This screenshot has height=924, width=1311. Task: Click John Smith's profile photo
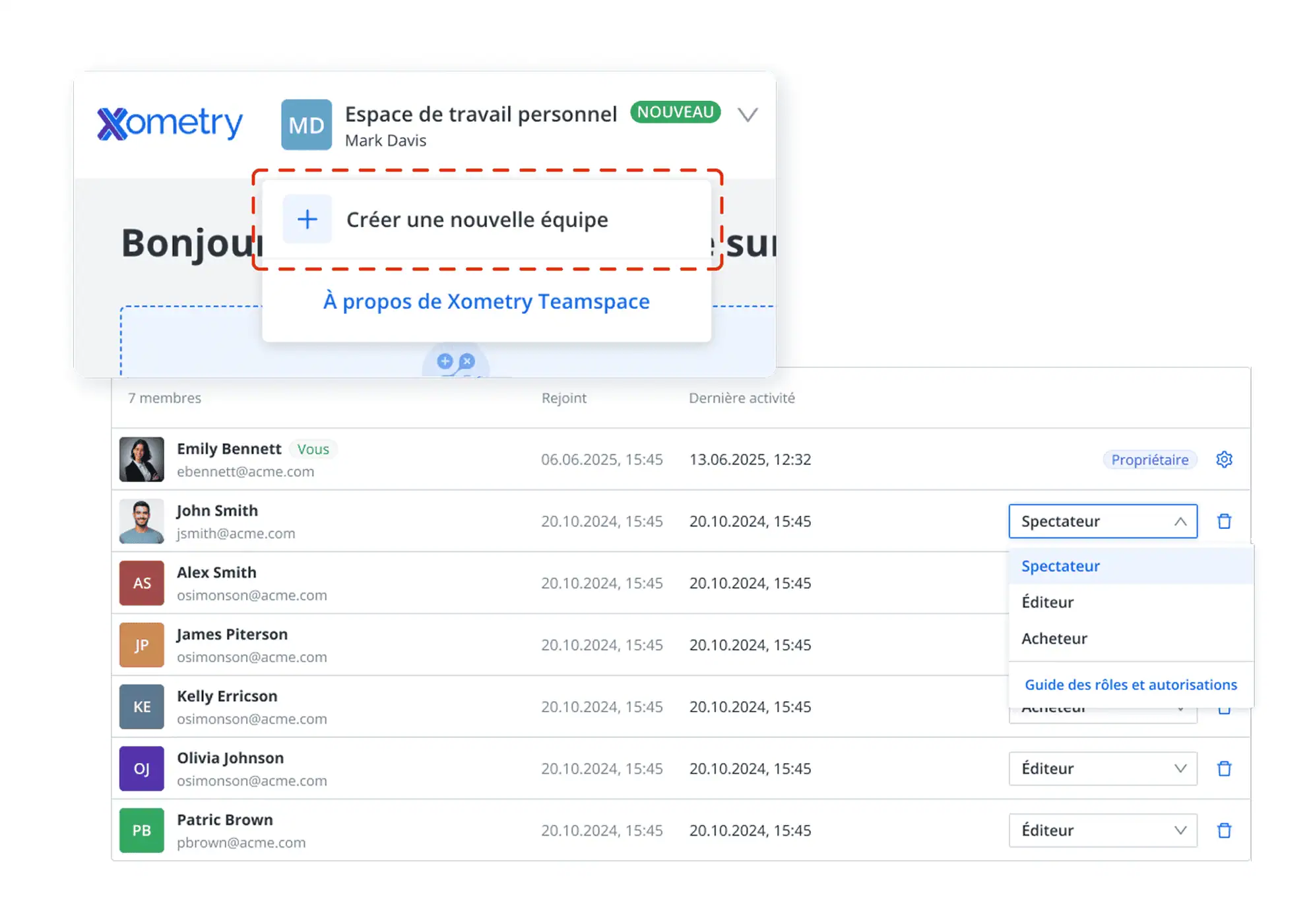pyautogui.click(x=141, y=521)
